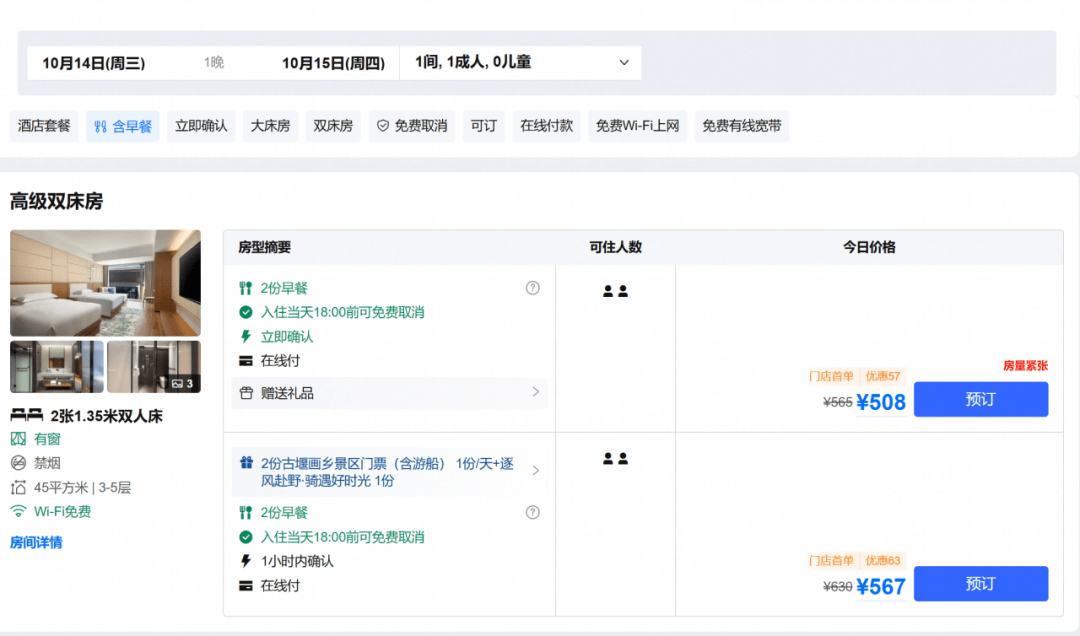
Task: Click the 门店首单 优惠57 tag
Action: click(855, 376)
